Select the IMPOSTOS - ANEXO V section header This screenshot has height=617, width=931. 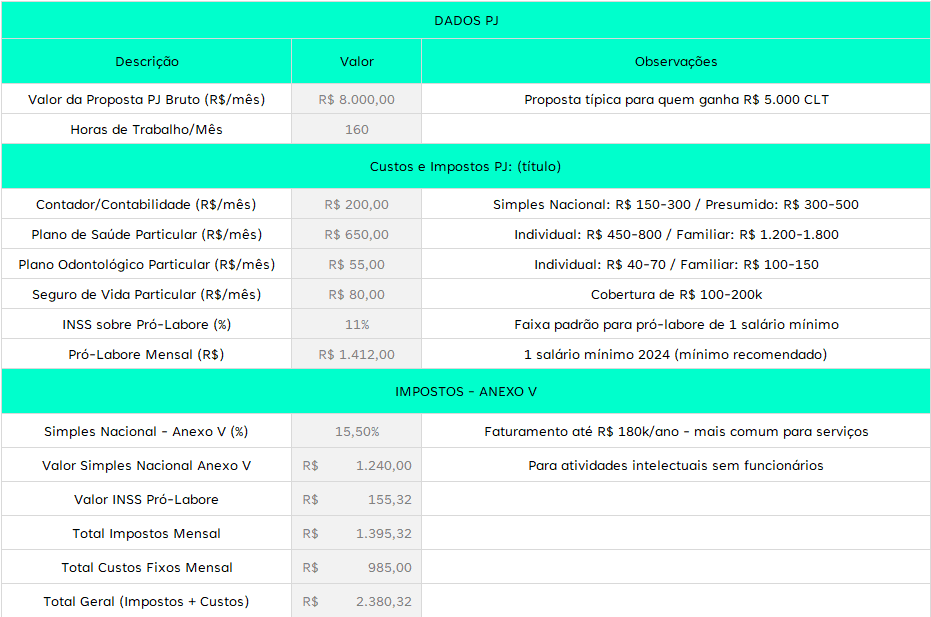pos(466,391)
